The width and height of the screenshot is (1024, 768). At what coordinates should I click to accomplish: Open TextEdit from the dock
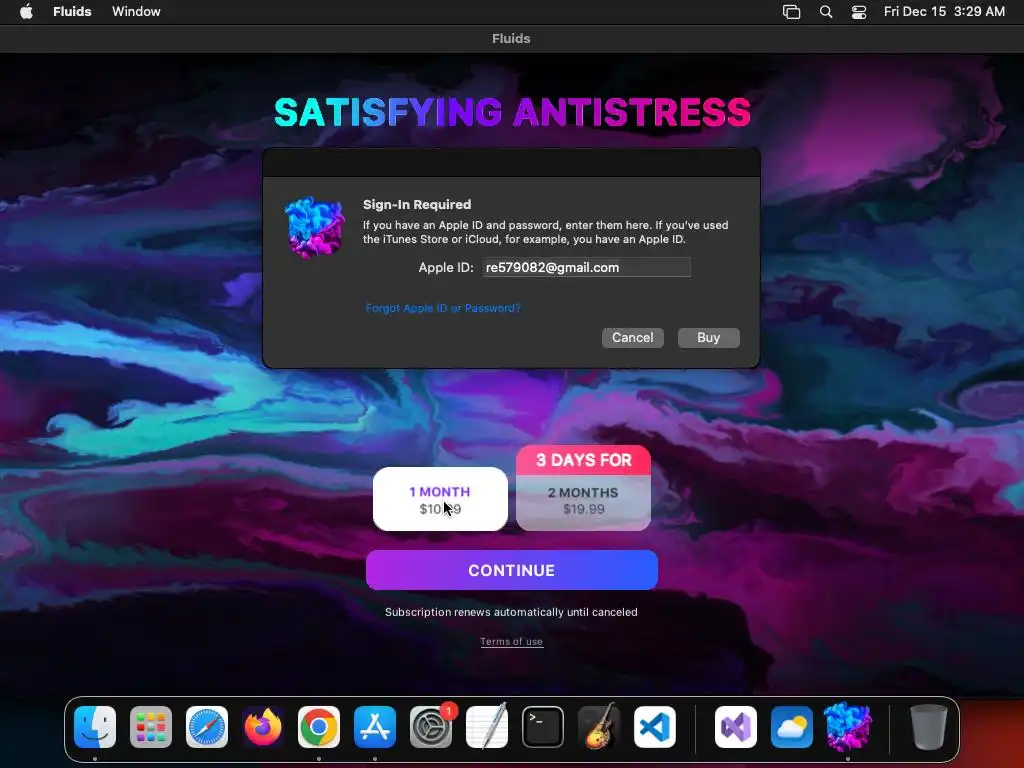click(x=487, y=727)
